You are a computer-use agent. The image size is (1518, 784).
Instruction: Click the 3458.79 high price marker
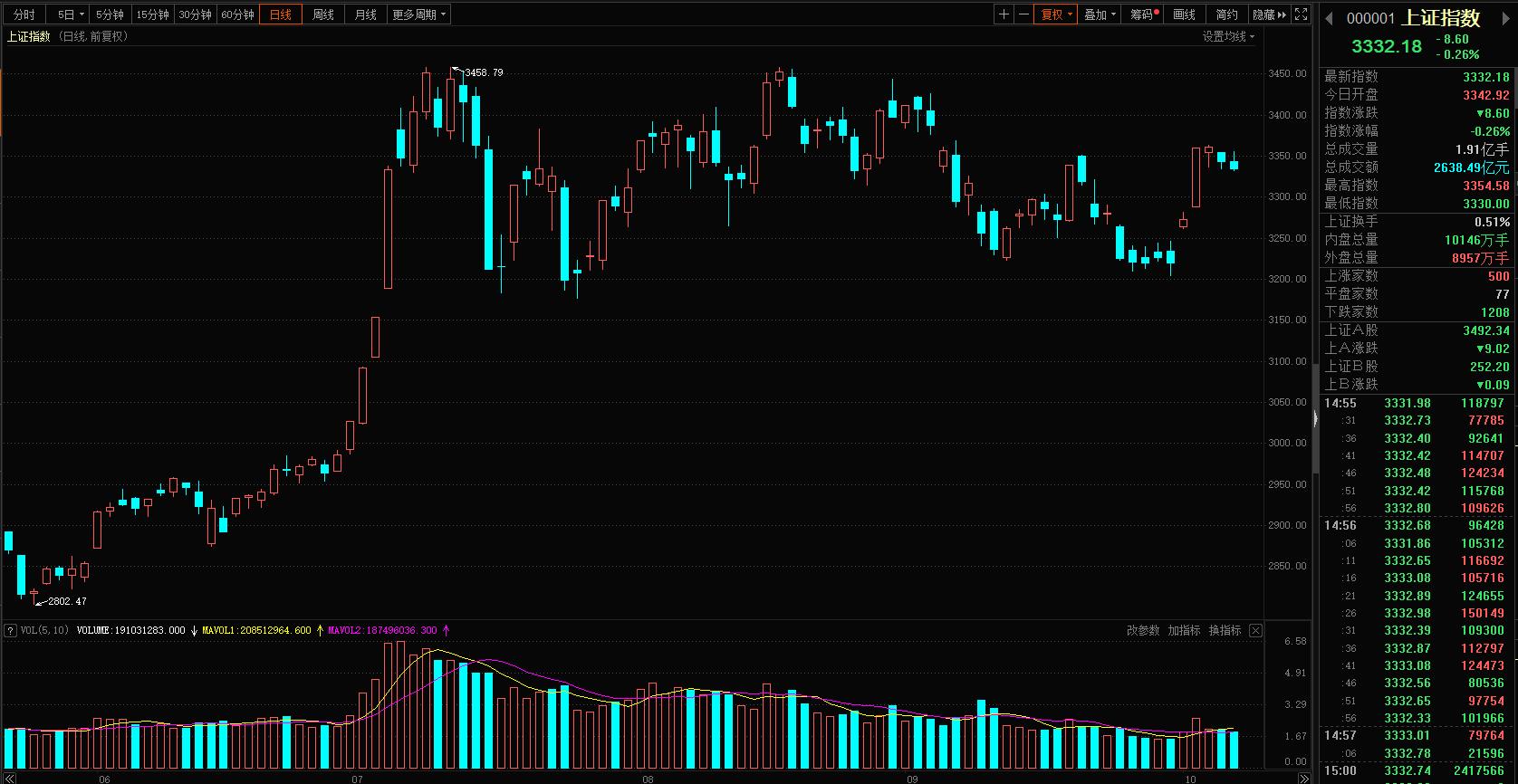pos(484,72)
